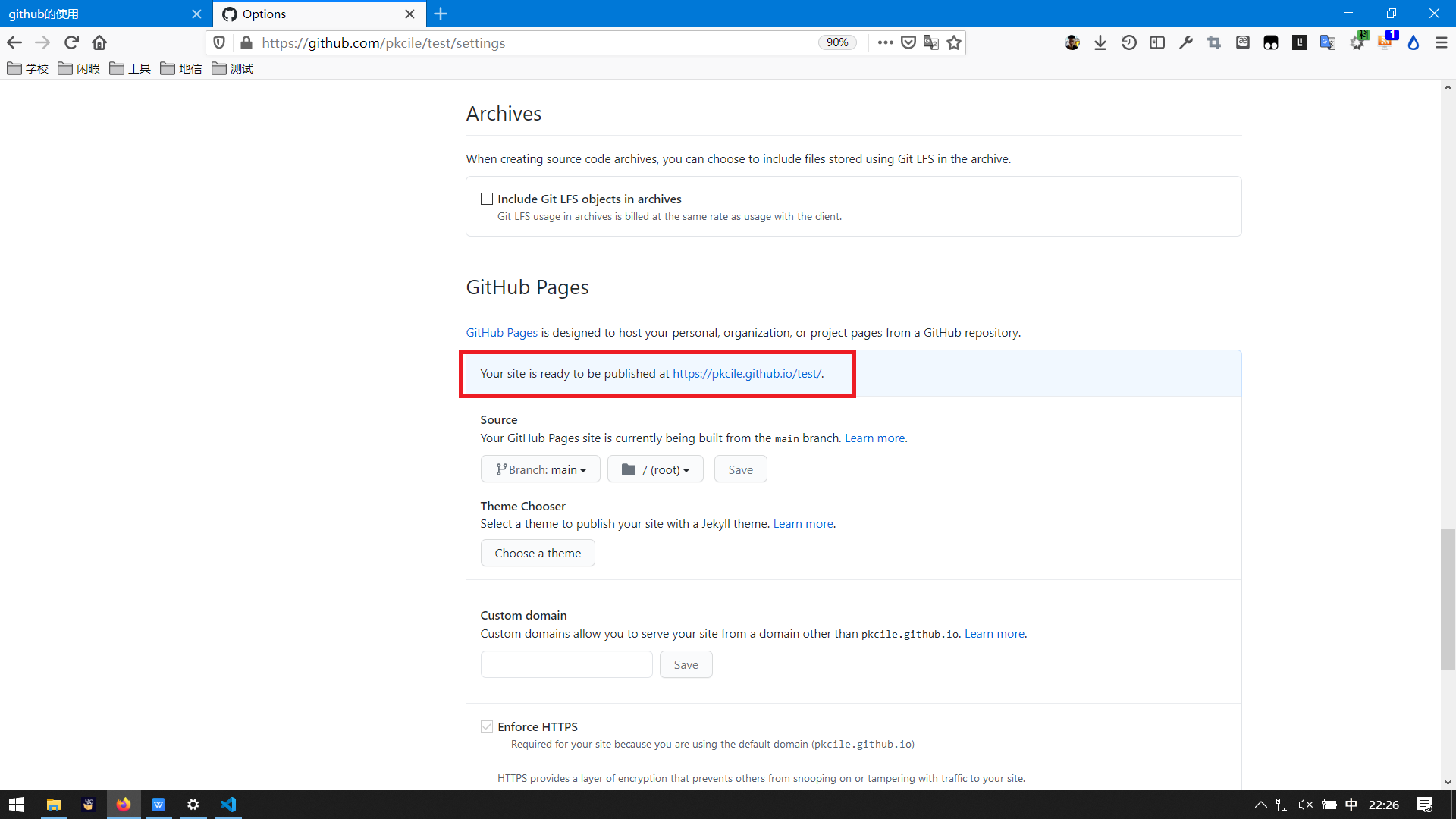Translate this page from address bar
The width and height of the screenshot is (1456, 819).
pos(931,43)
